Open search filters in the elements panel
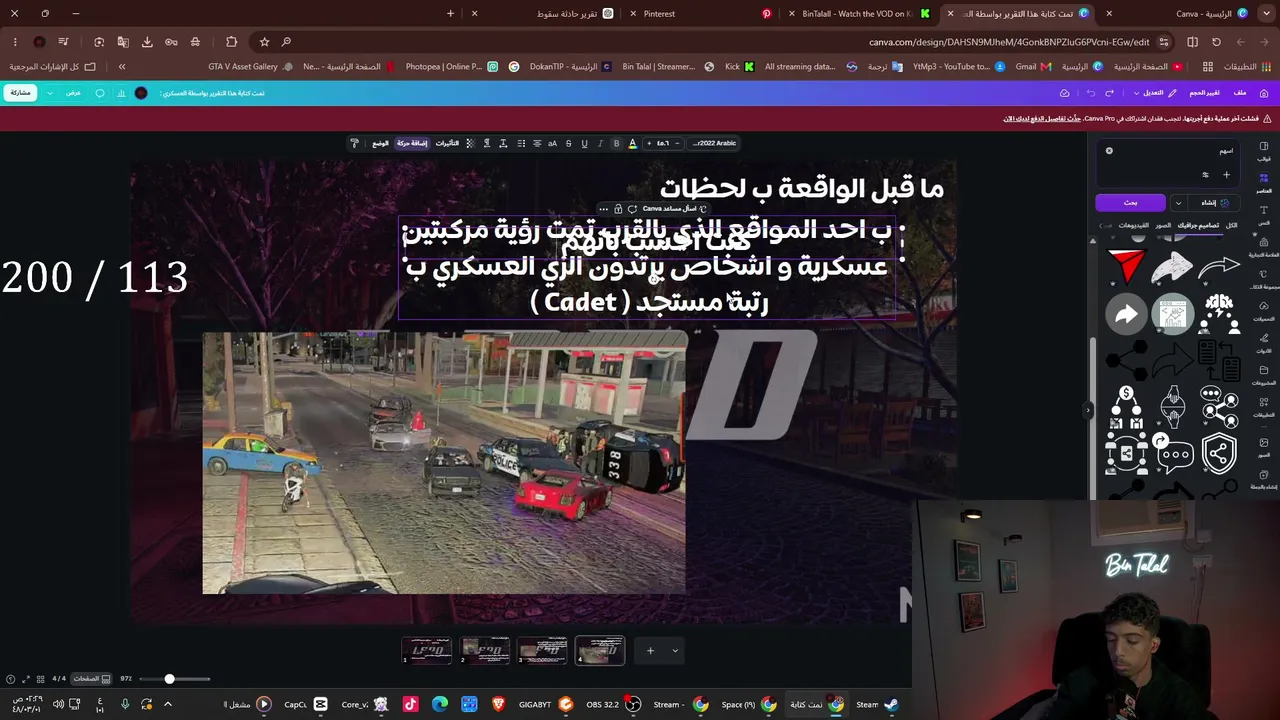The height and width of the screenshot is (720, 1280). [1205, 175]
